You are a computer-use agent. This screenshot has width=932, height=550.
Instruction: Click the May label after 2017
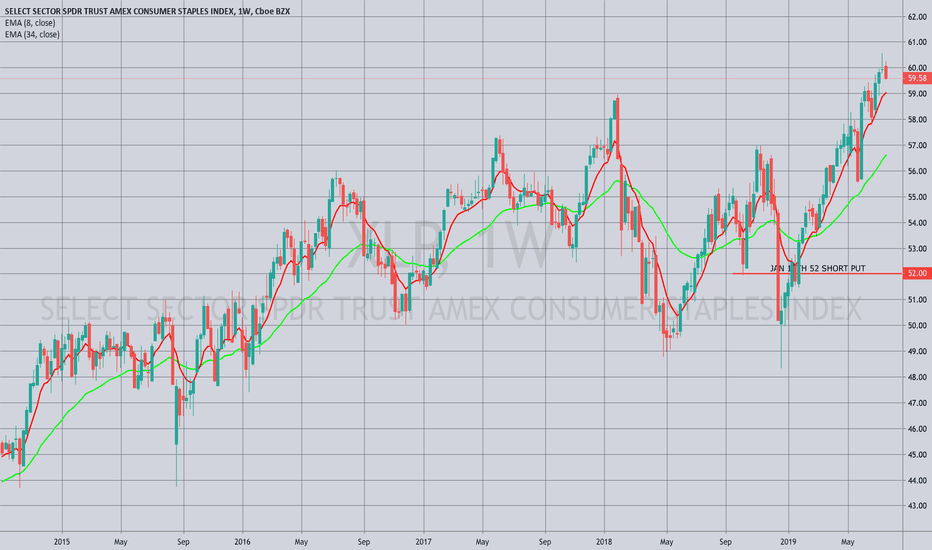point(483,542)
